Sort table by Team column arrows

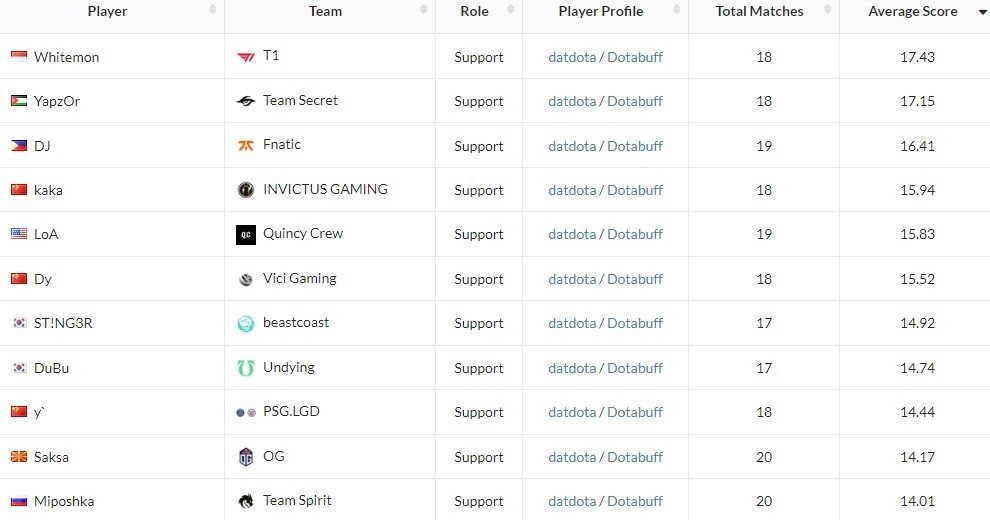(424, 9)
